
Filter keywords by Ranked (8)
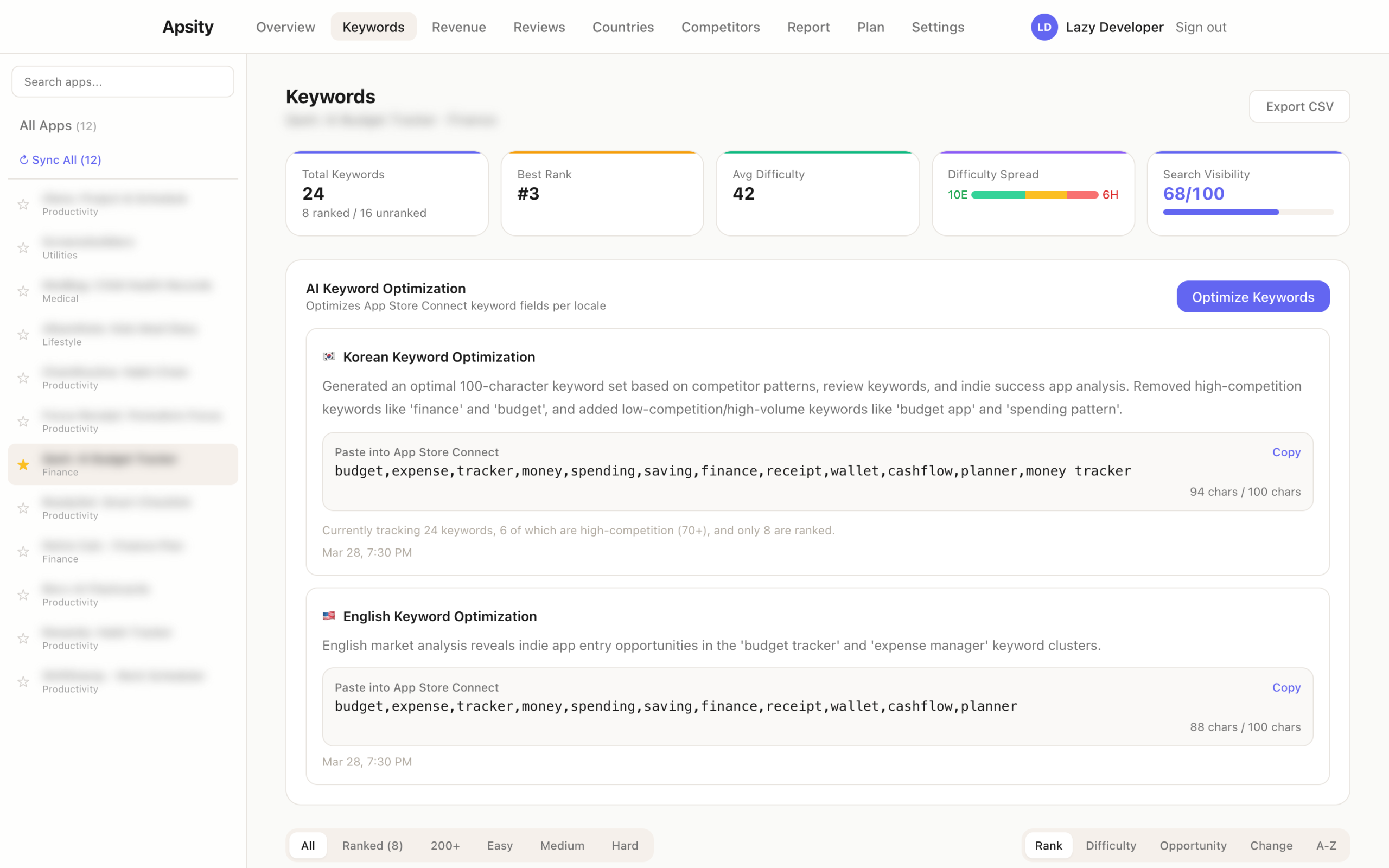pyautogui.click(x=372, y=845)
